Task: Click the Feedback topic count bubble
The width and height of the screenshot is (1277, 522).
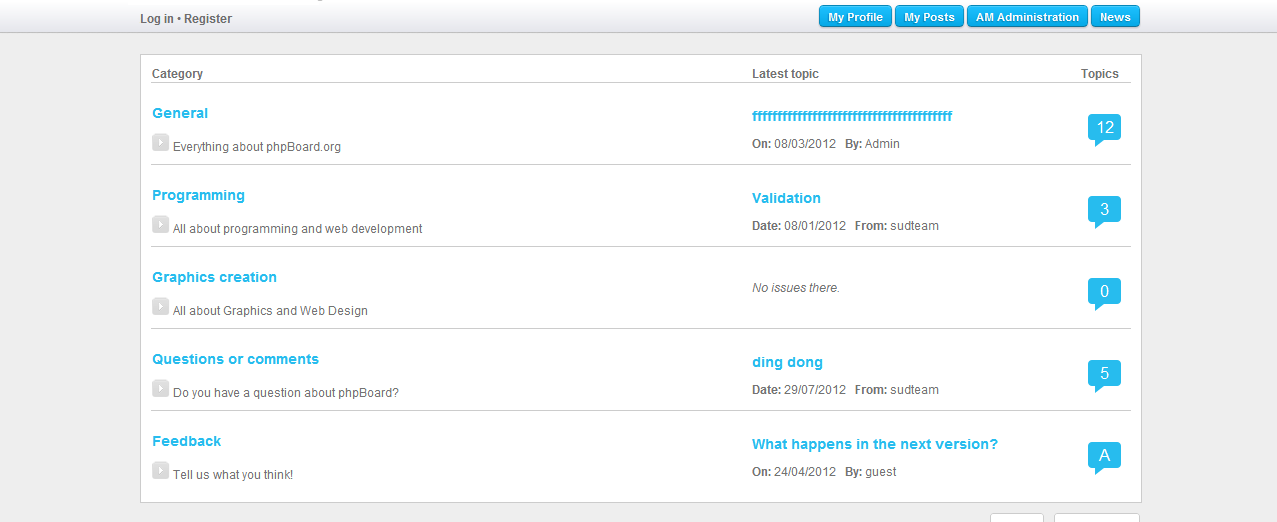Action: click(x=1104, y=456)
